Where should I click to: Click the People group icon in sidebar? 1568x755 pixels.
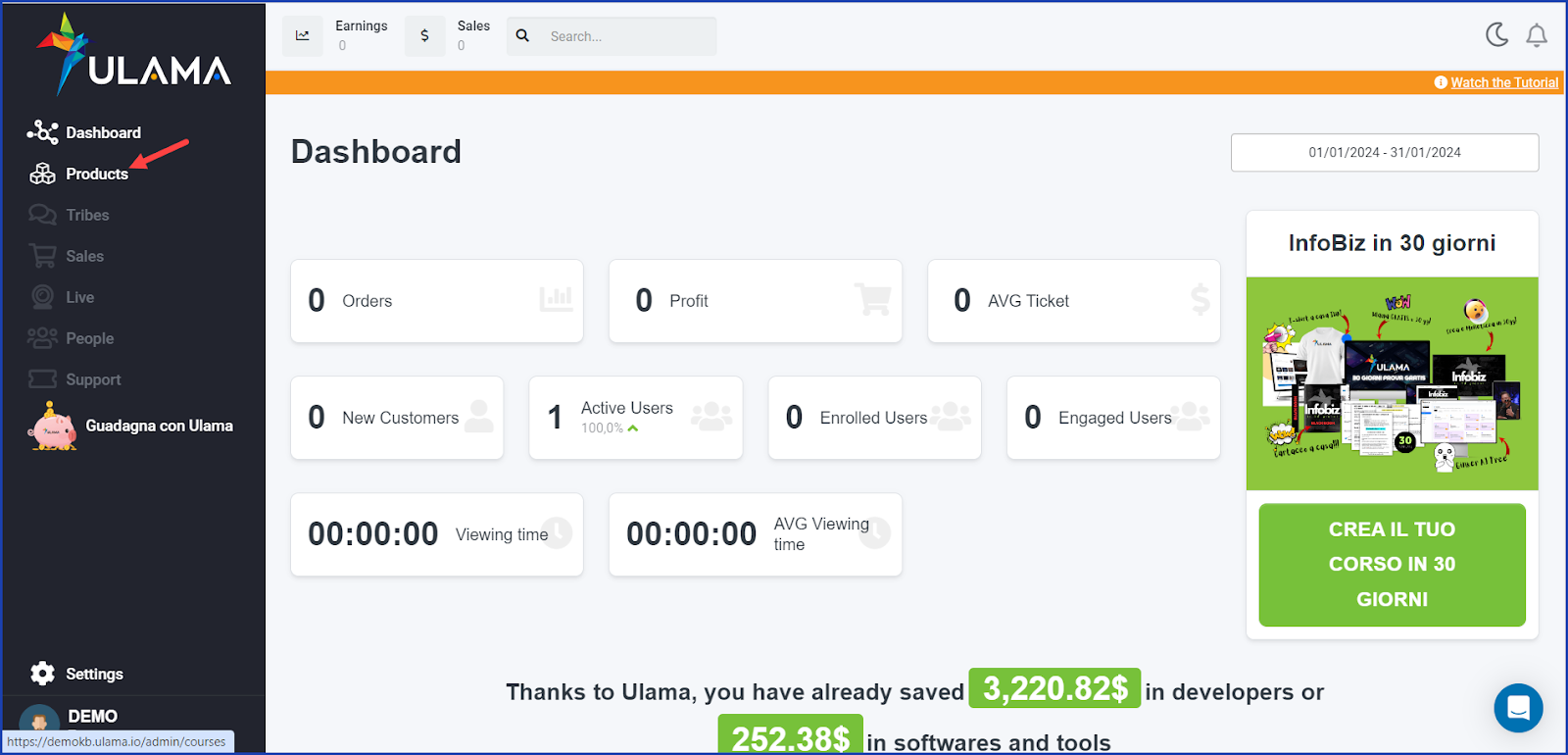pyautogui.click(x=42, y=338)
